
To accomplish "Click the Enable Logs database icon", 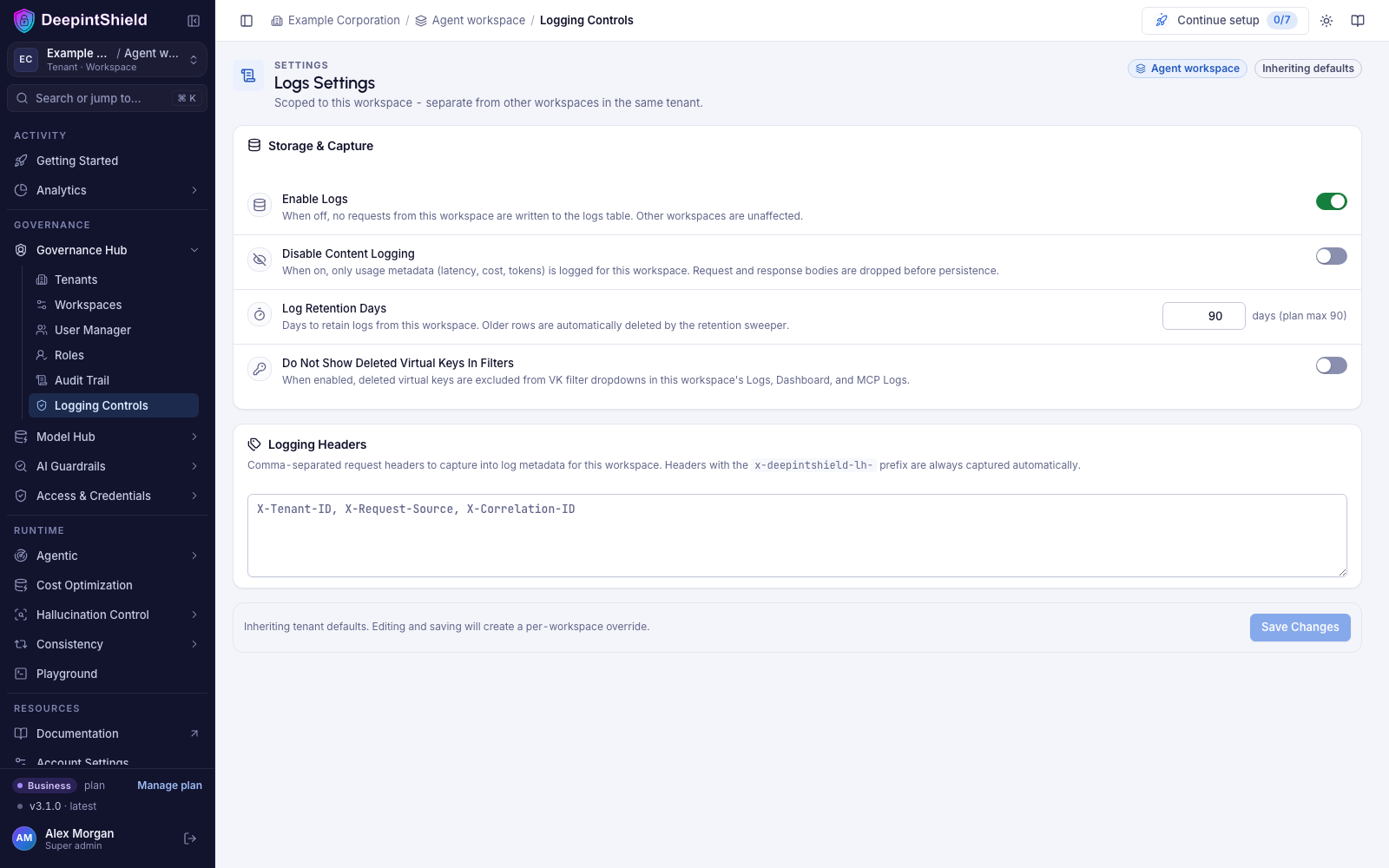I will click(x=260, y=206).
